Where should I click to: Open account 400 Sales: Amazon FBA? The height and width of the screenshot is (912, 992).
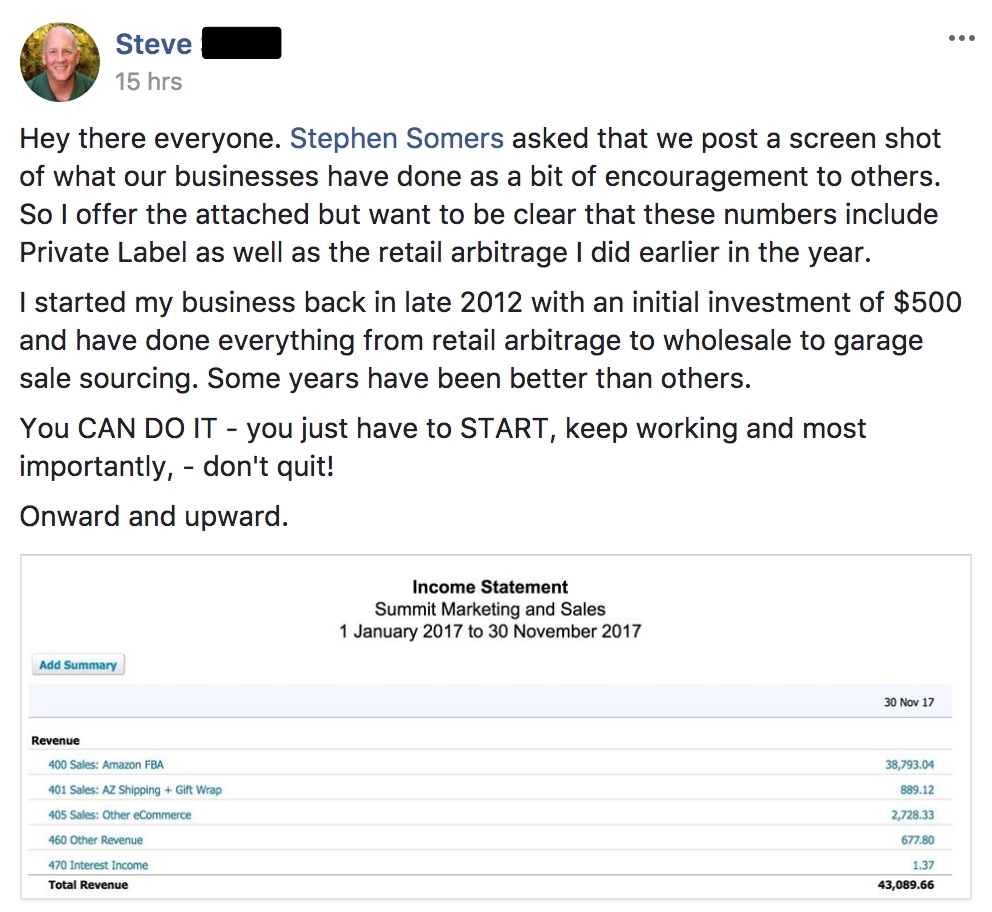[x=105, y=765]
